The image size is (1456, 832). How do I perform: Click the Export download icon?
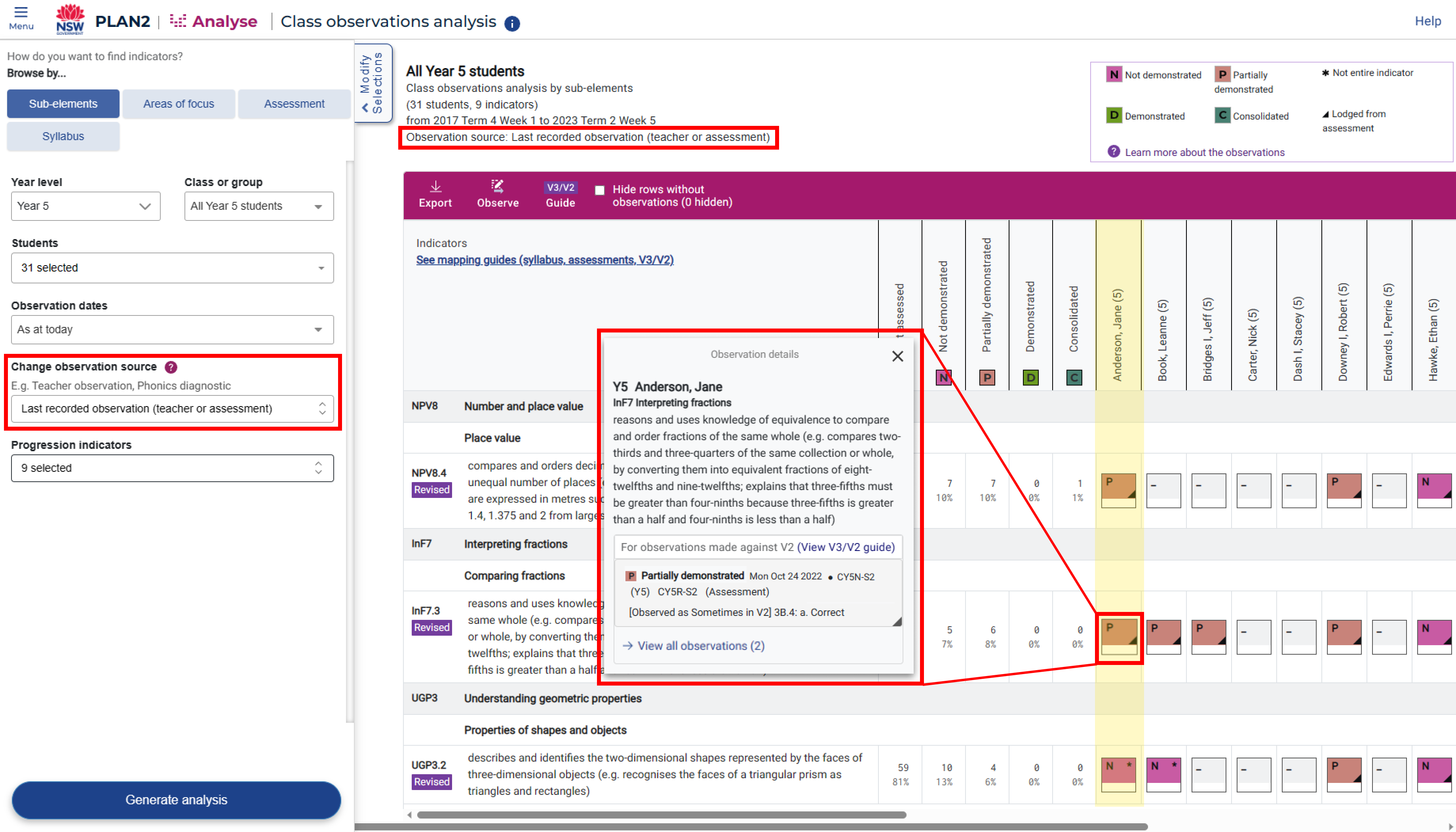435,187
